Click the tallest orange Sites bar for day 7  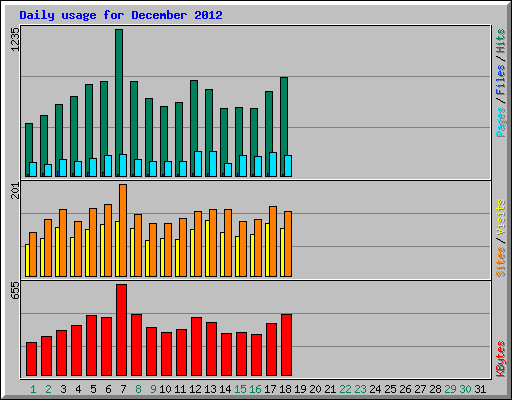pyautogui.click(x=123, y=230)
